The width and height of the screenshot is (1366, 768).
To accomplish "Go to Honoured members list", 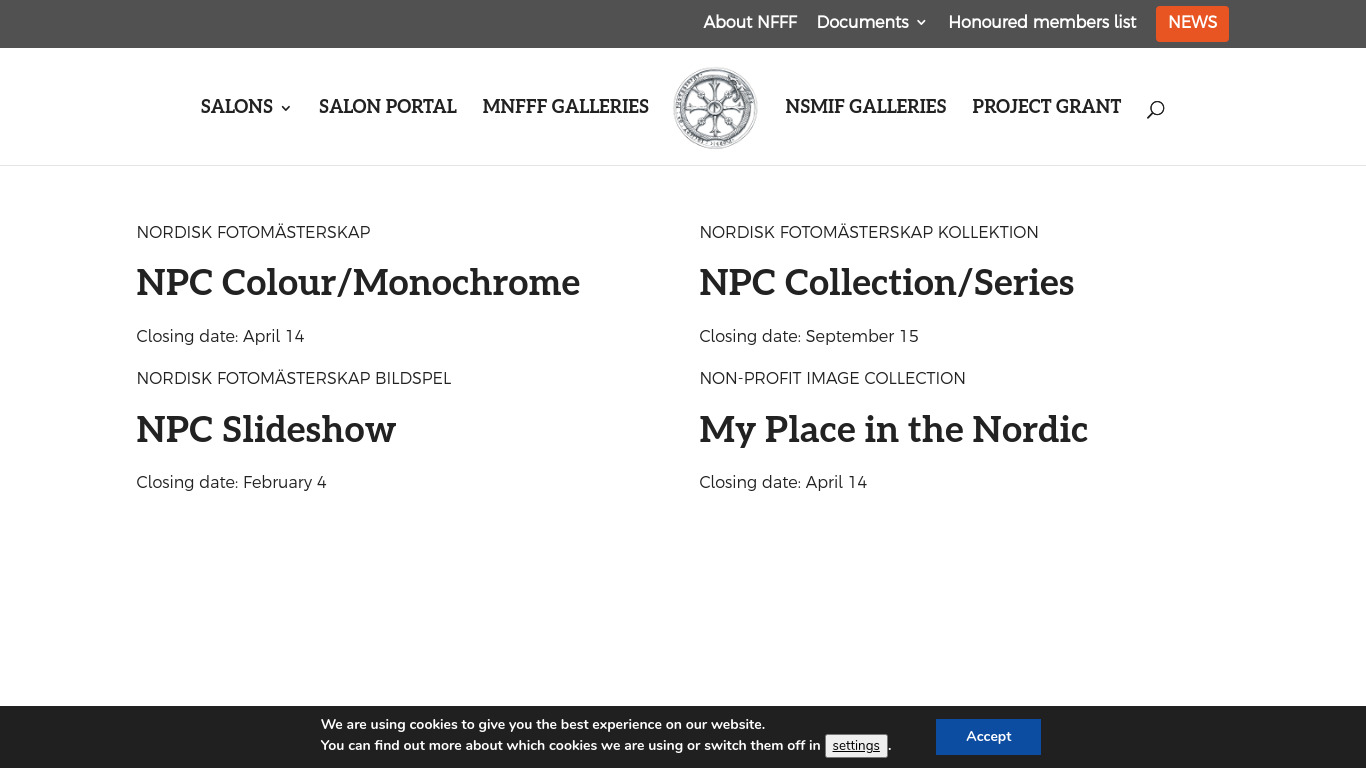I will point(1042,22).
